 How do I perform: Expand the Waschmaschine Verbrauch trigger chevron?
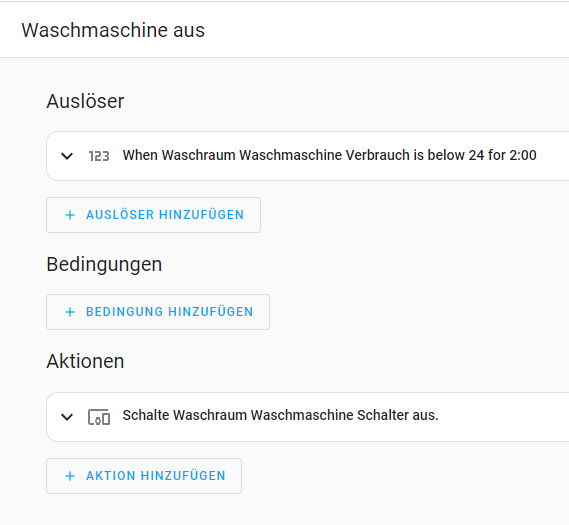(67, 156)
